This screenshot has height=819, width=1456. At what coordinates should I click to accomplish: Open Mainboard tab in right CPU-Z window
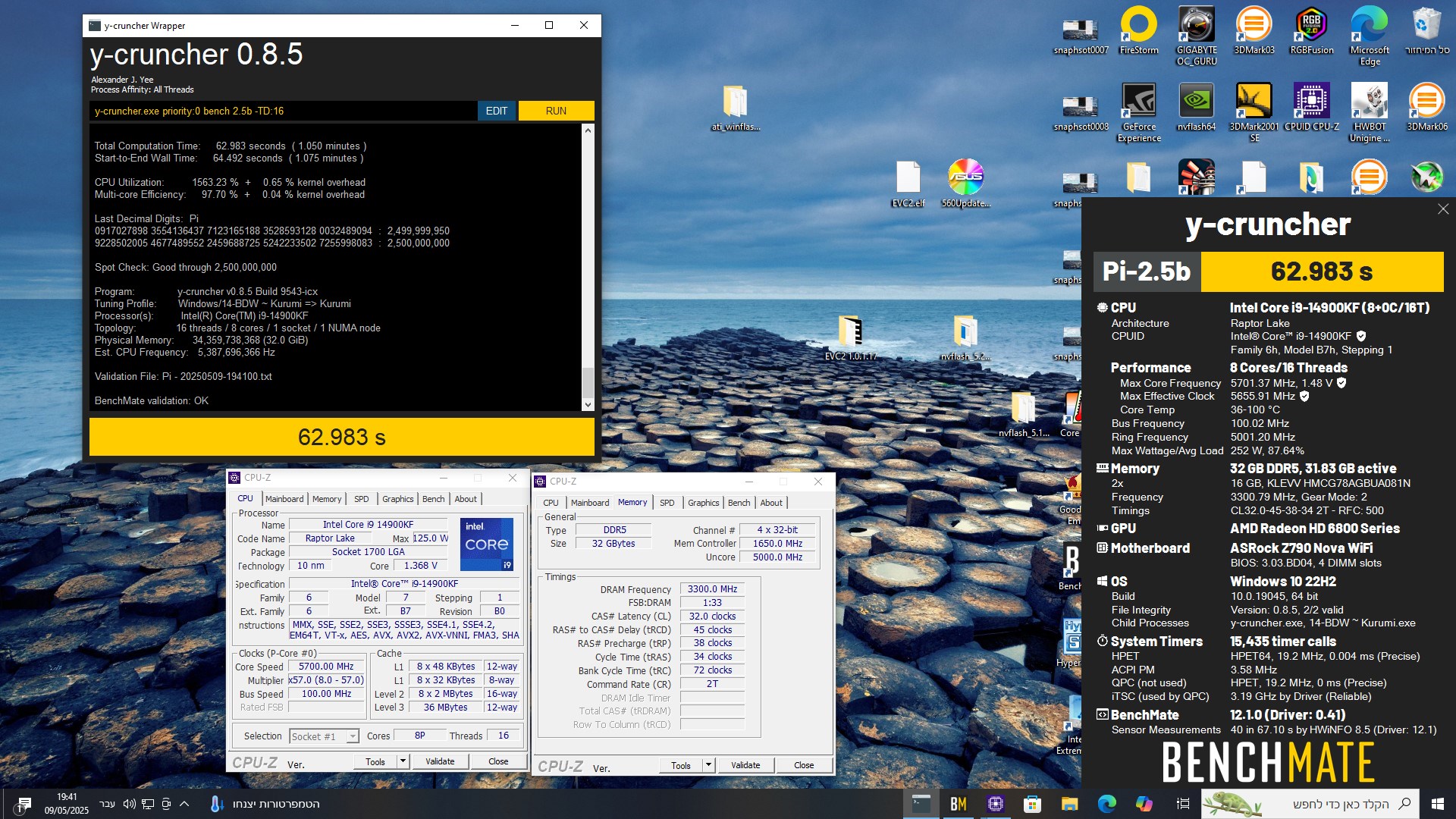590,503
